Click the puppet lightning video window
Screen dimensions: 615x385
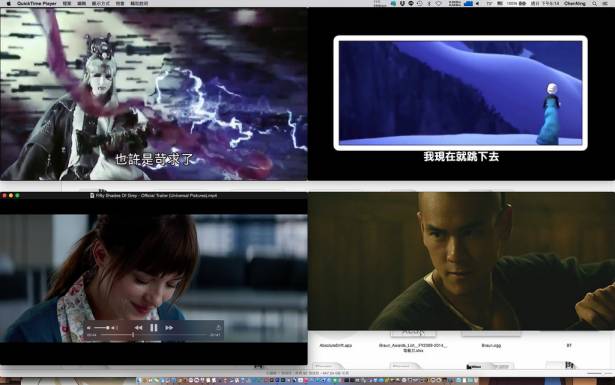[154, 94]
